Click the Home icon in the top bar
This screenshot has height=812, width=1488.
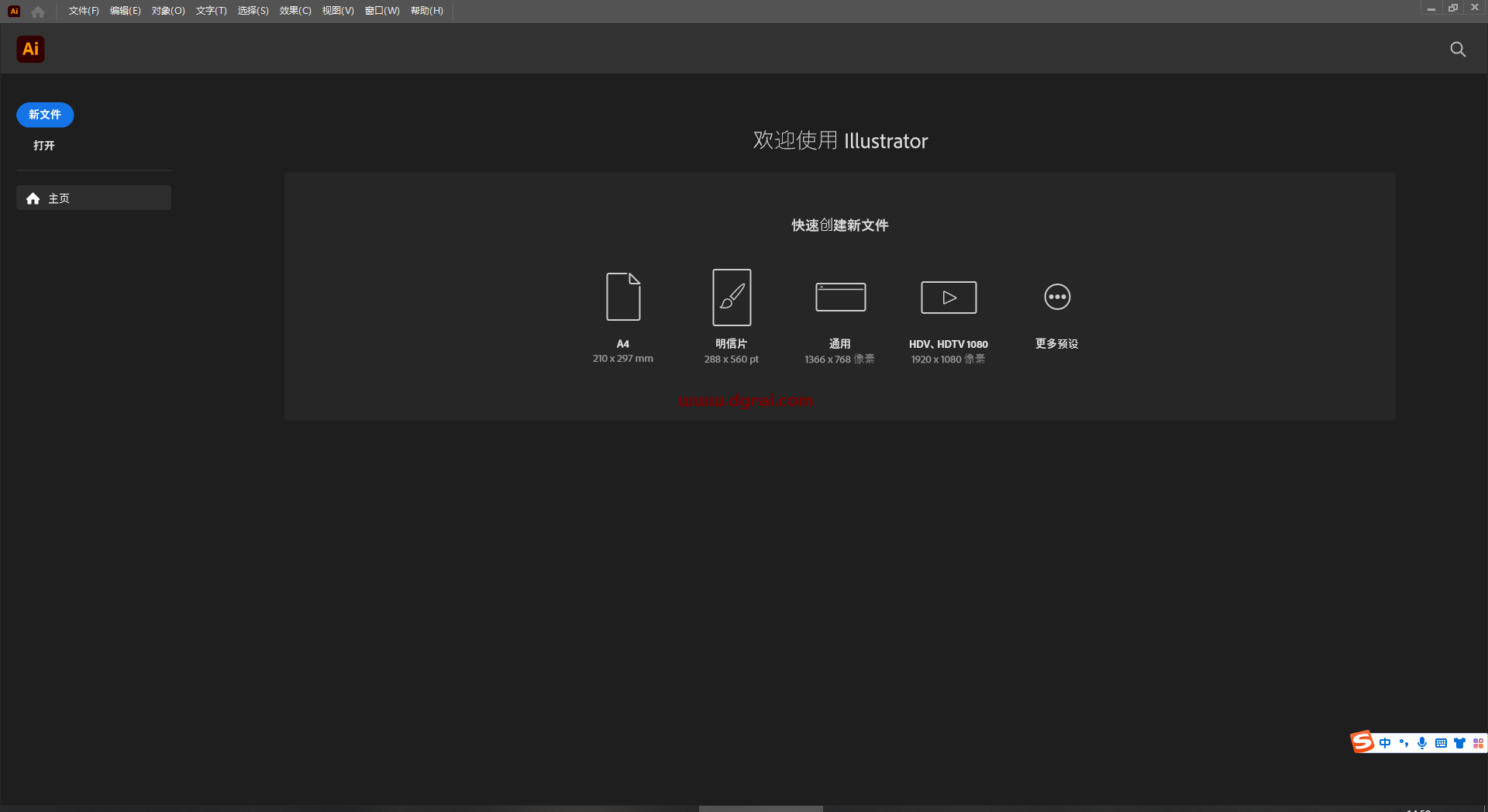(x=37, y=11)
